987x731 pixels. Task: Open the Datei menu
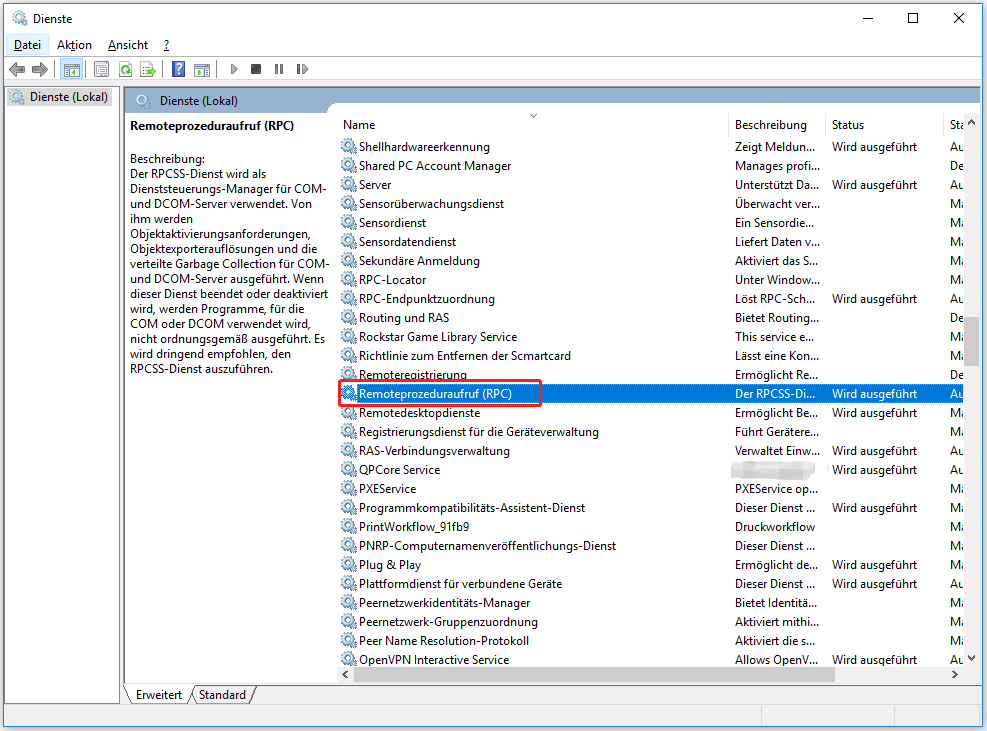pos(28,45)
